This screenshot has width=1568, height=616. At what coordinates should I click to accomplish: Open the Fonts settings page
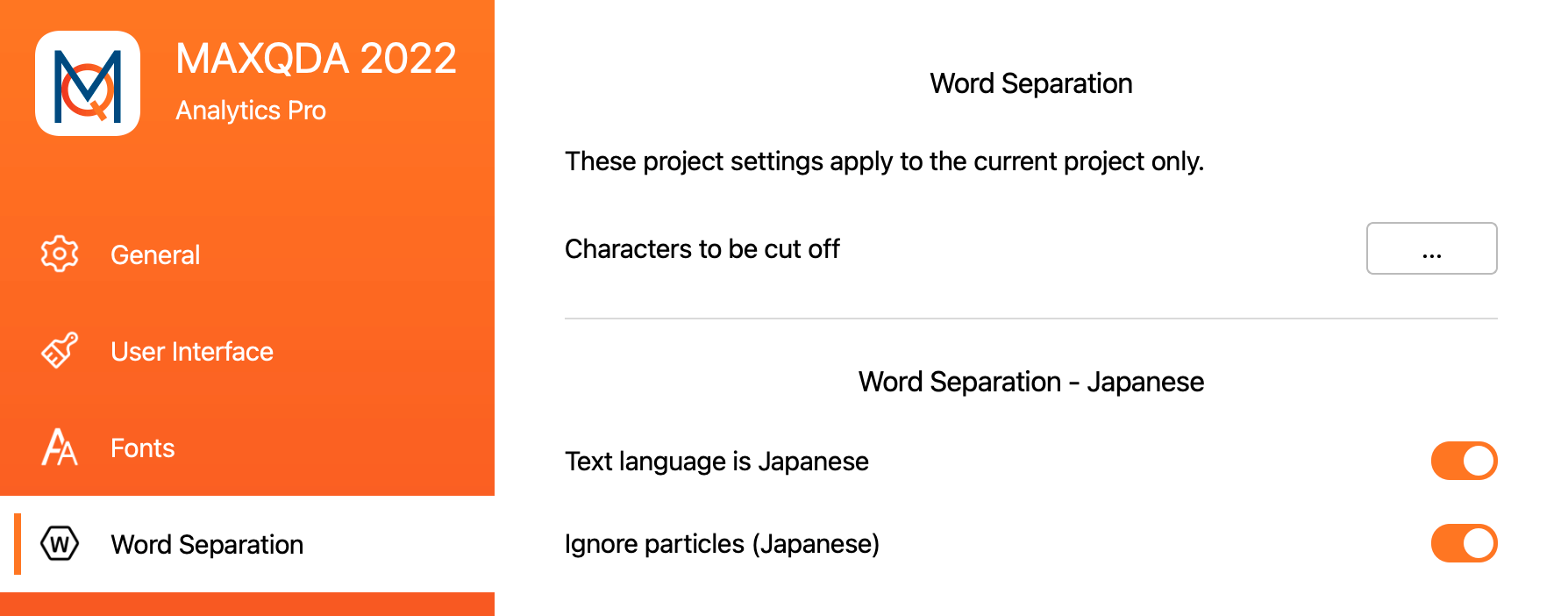pos(142,448)
